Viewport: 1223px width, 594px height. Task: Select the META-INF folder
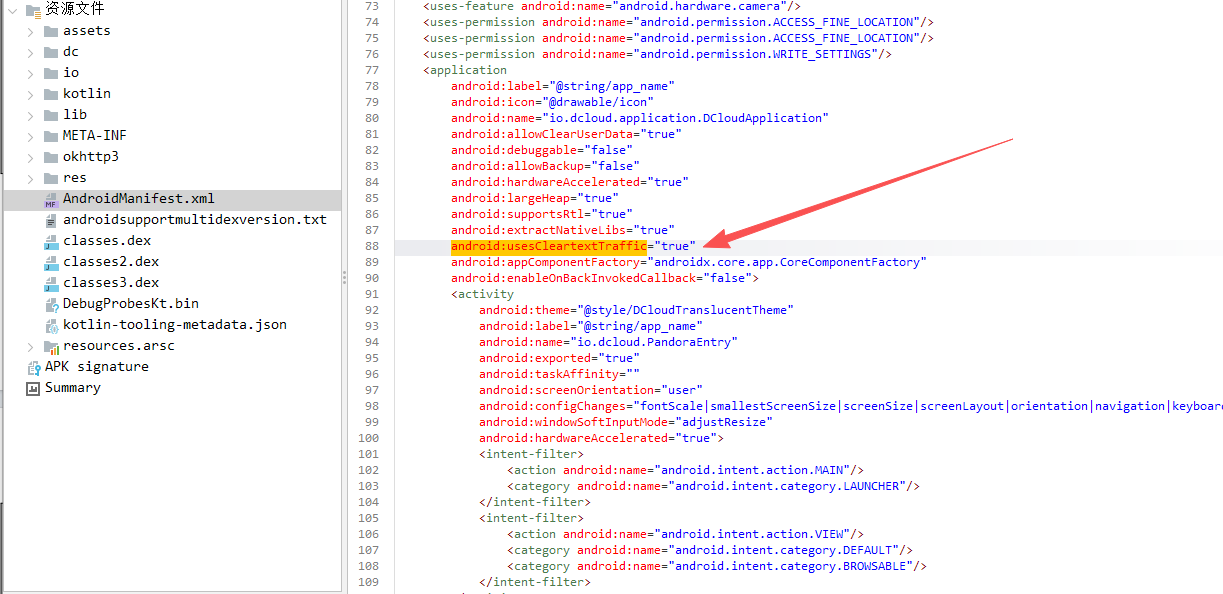pyautogui.click(x=95, y=136)
